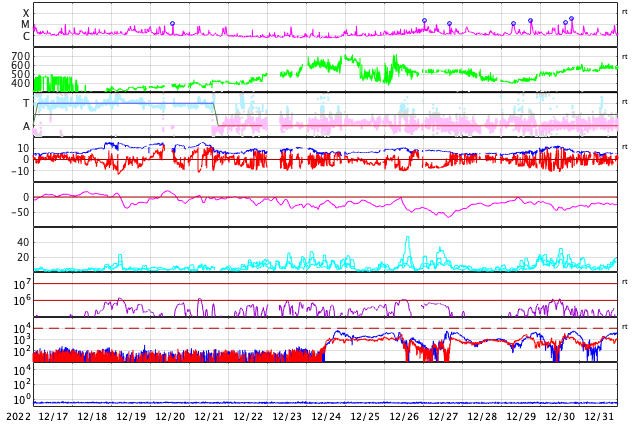Select the 12/23 date label
The image size is (634, 424).
pyautogui.click(x=287, y=417)
